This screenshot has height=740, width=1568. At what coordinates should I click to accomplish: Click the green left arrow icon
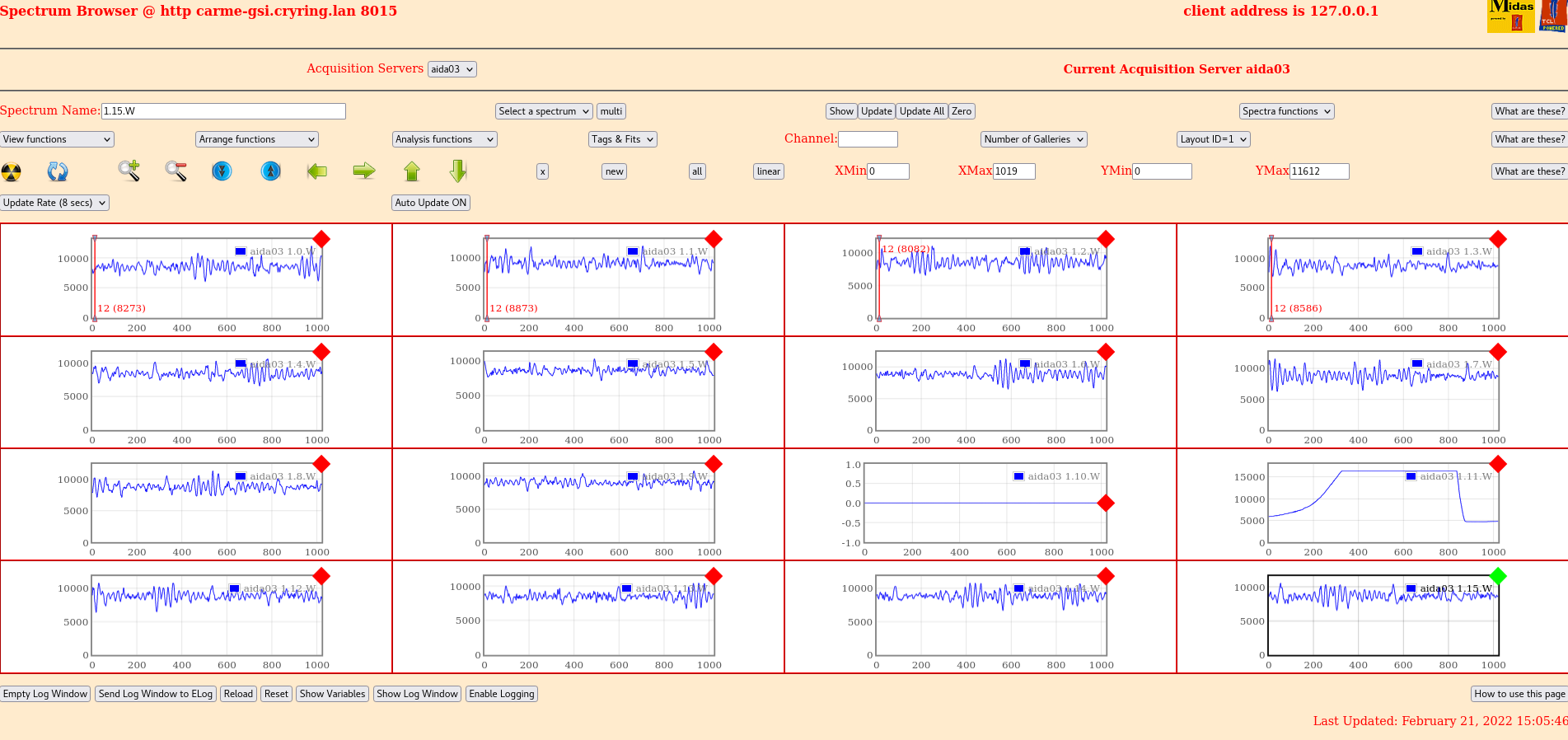click(317, 171)
